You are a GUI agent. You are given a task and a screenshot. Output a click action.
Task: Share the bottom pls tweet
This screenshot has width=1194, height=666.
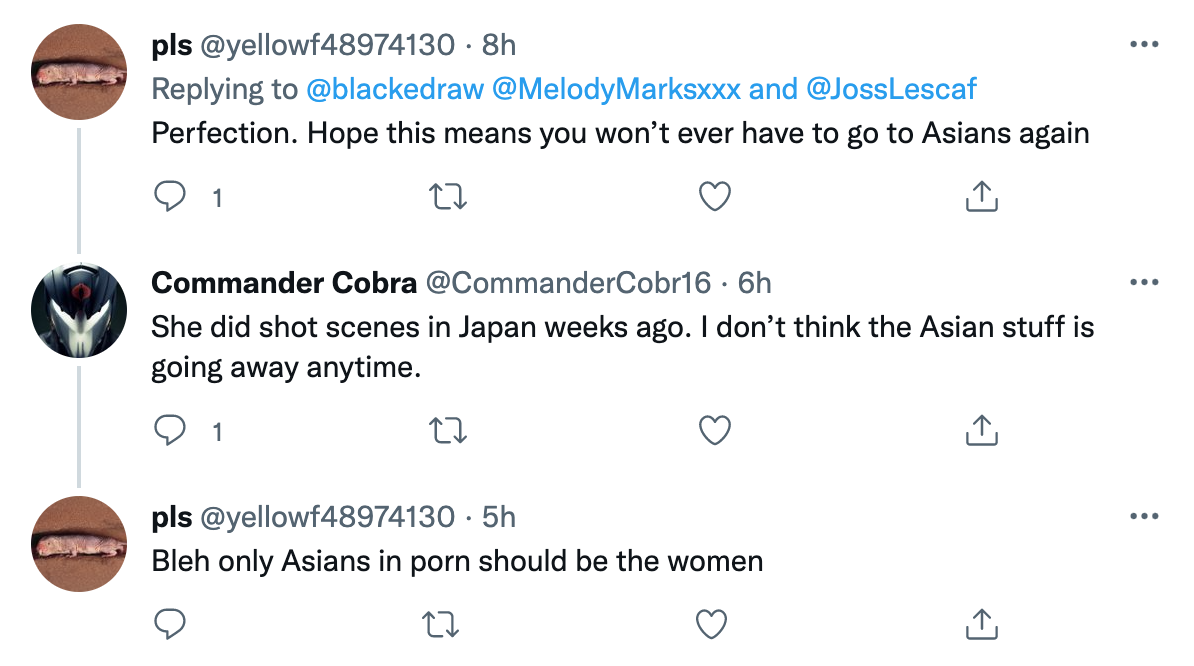982,624
